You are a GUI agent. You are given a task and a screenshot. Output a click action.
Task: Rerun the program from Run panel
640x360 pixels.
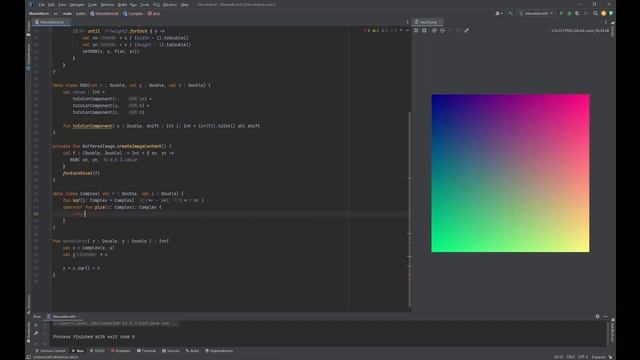pos(36,325)
